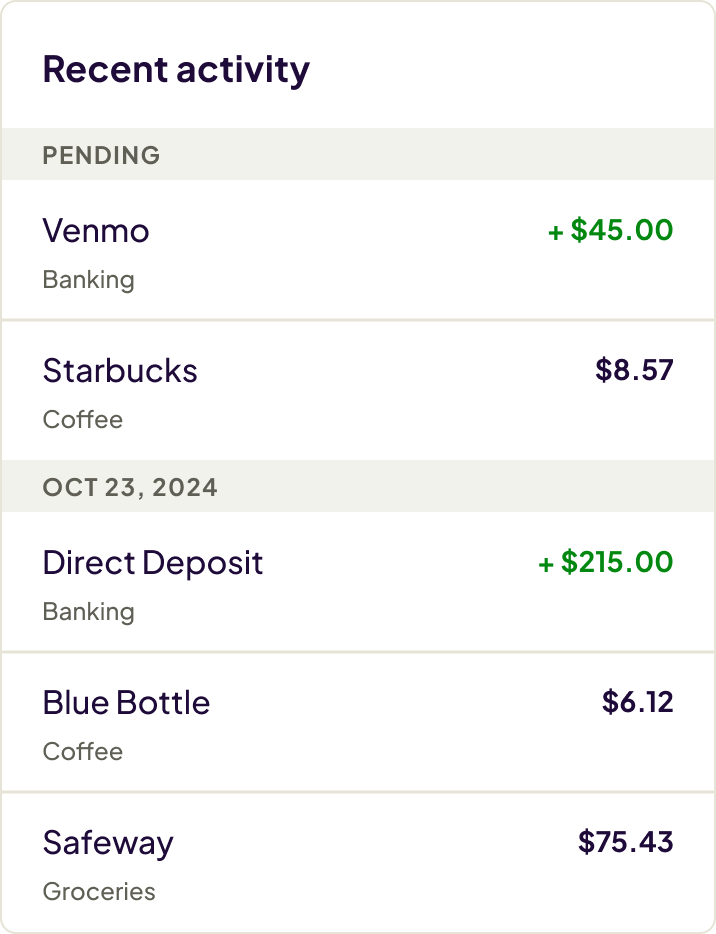Select the Coffee label under Blue Bottle
Image resolution: width=716 pixels, height=934 pixels.
point(83,752)
